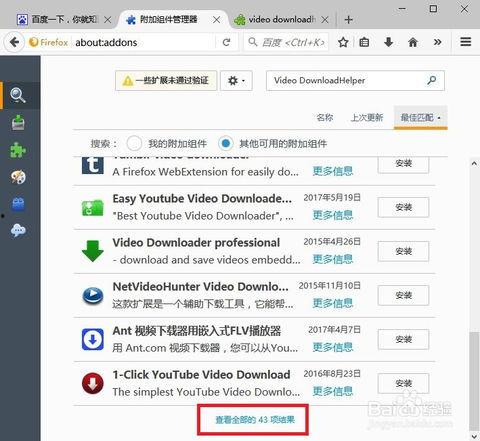Click the scrollbar down arrow
The width and height of the screenshot is (480, 441).
(x=474, y=436)
